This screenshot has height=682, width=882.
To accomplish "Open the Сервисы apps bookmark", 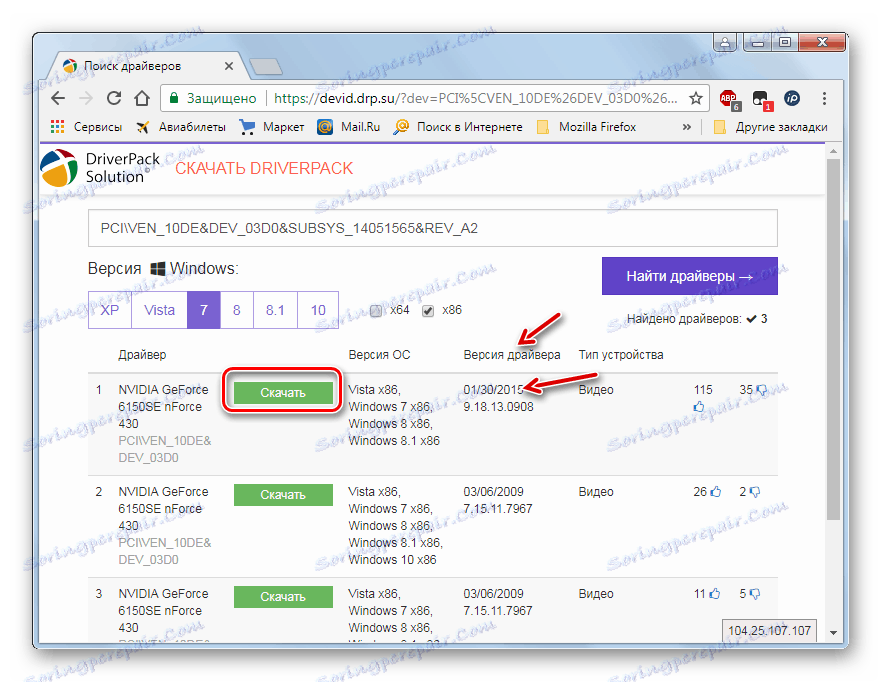I will (87, 127).
